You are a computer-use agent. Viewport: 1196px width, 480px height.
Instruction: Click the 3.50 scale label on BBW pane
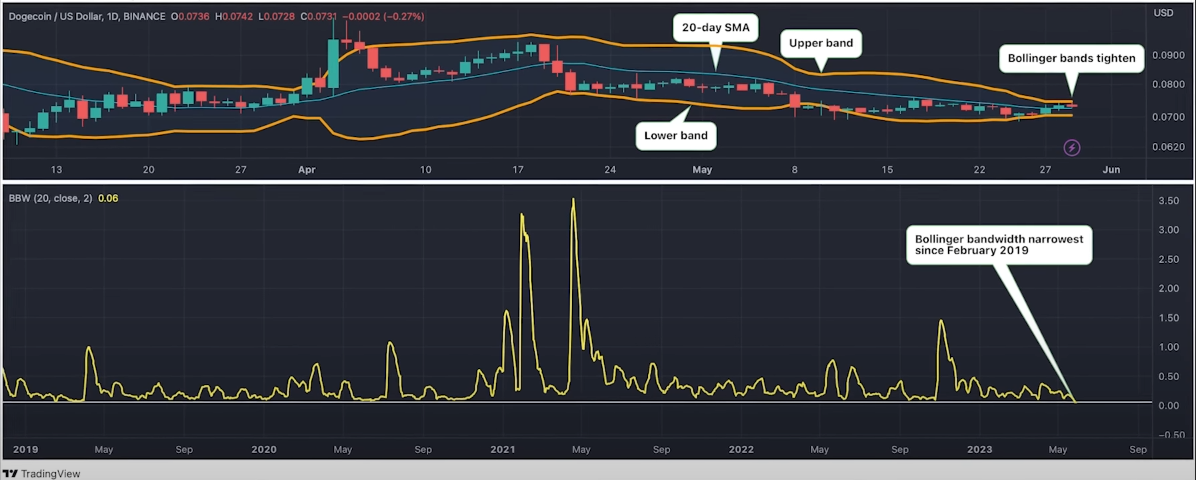tap(1169, 201)
